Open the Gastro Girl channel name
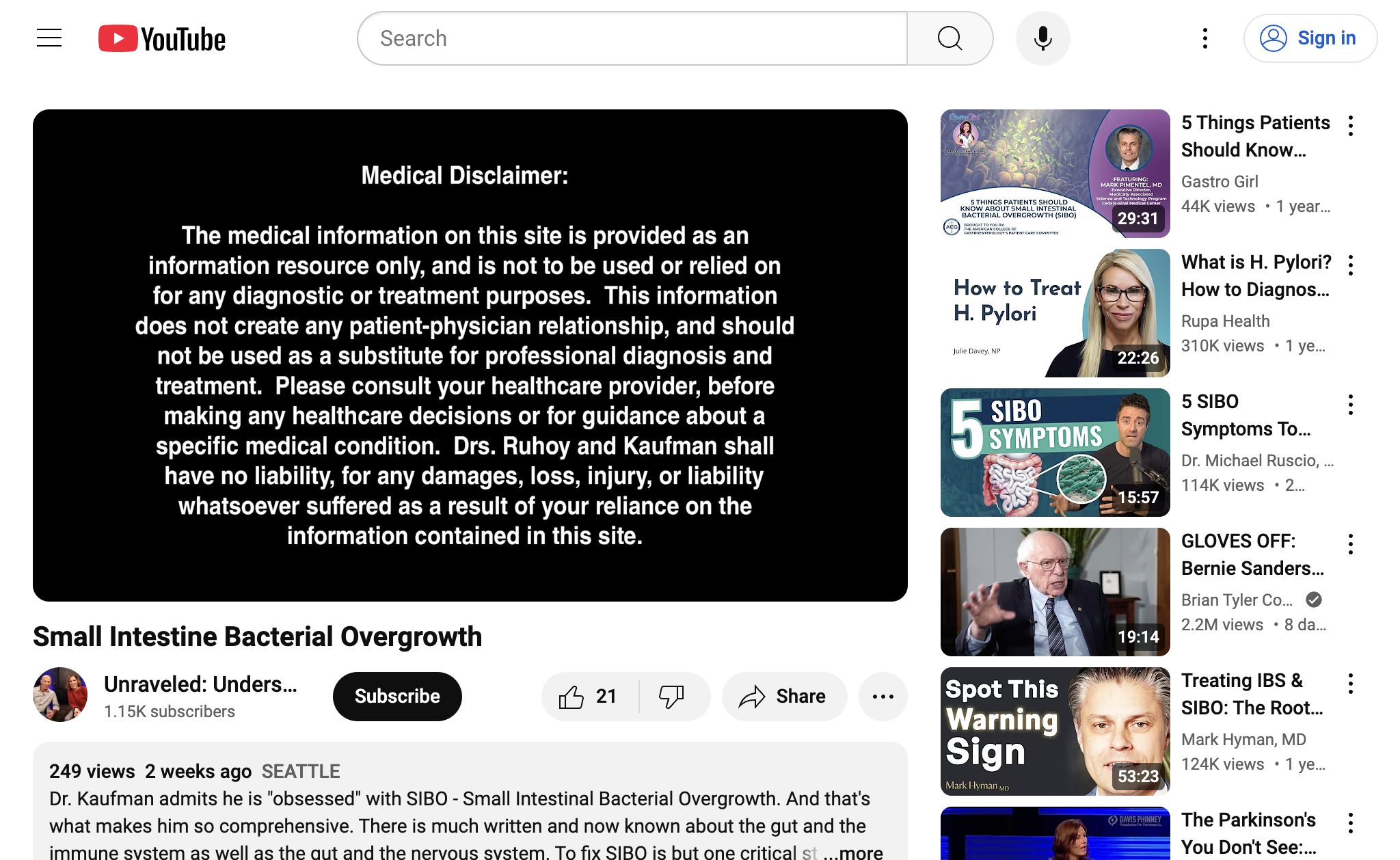 point(1220,182)
